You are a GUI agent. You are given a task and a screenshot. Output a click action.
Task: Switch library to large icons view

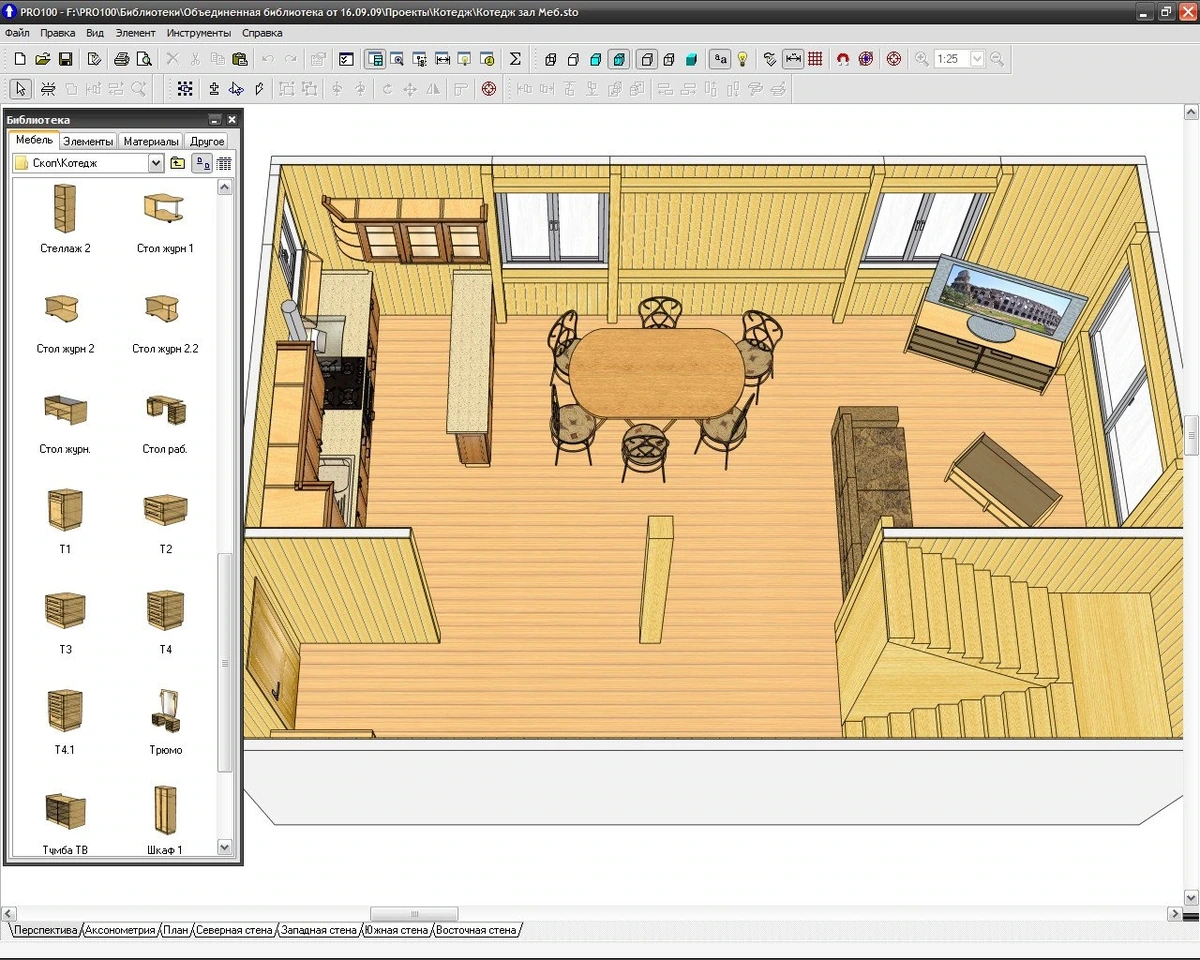[x=203, y=163]
